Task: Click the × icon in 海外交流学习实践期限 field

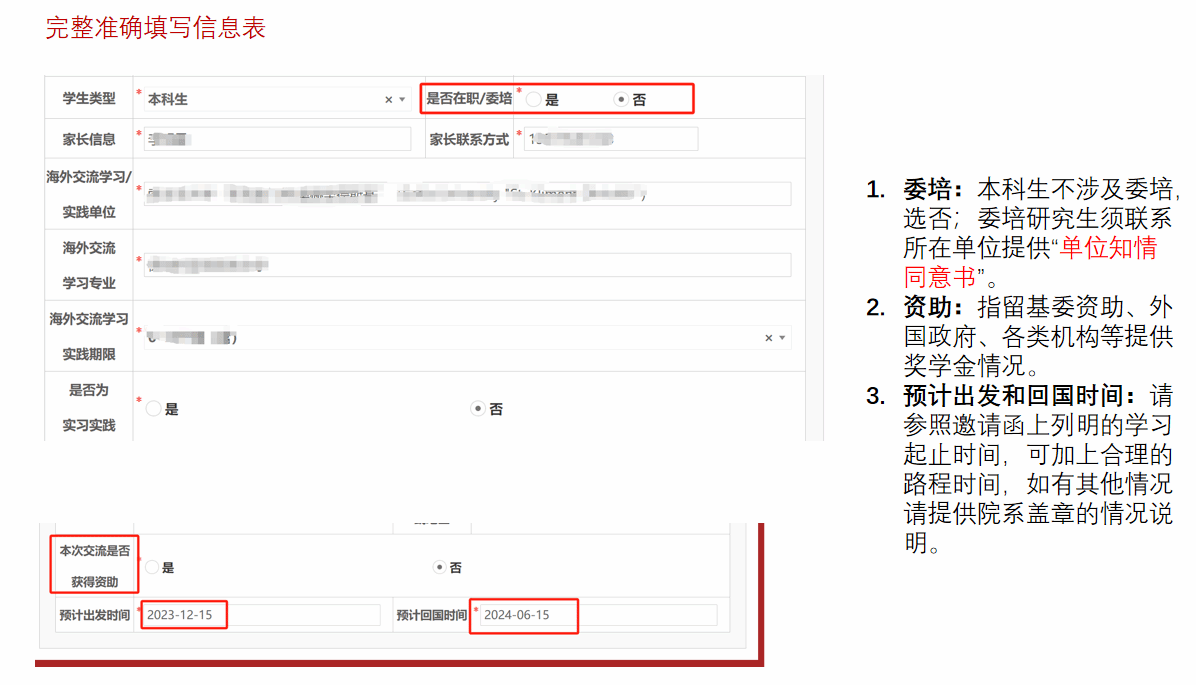Action: [x=768, y=338]
